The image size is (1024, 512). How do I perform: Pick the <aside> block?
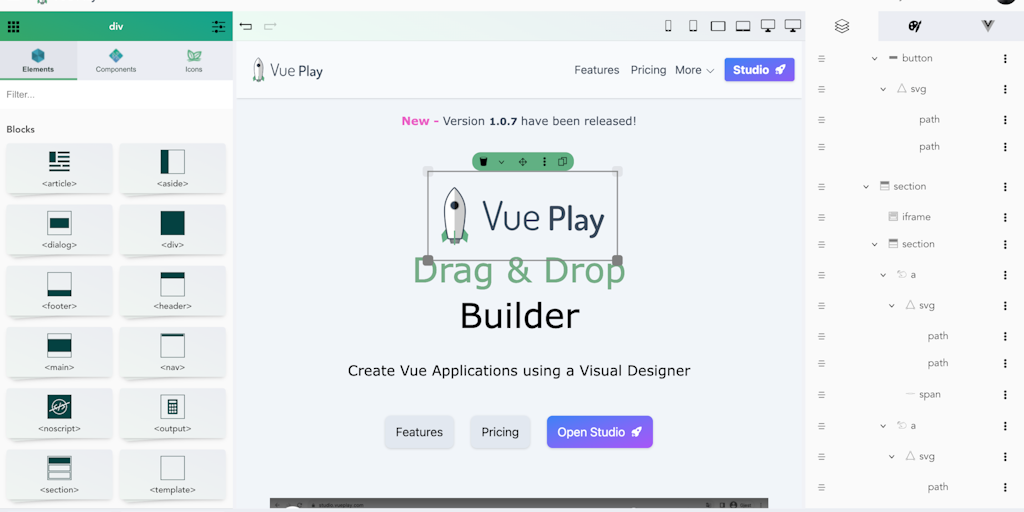172,169
